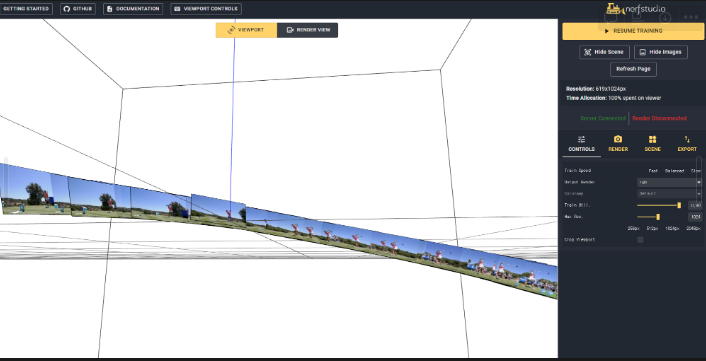
Task: Set Train Speed to Fast
Action: tap(653, 171)
